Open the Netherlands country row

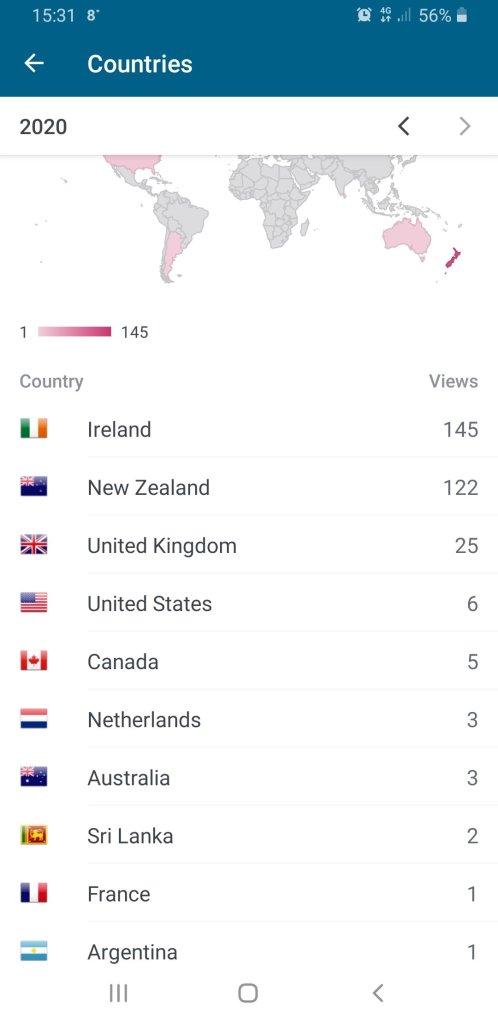(x=249, y=719)
